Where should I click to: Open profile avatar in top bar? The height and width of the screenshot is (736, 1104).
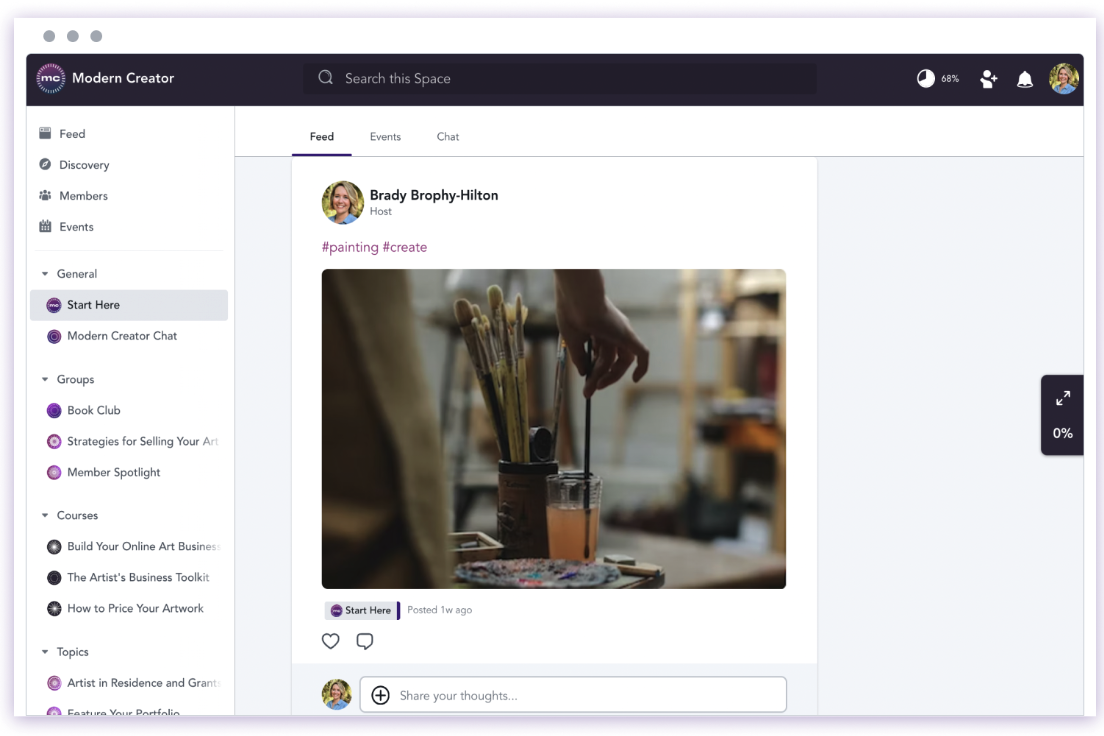click(1063, 78)
